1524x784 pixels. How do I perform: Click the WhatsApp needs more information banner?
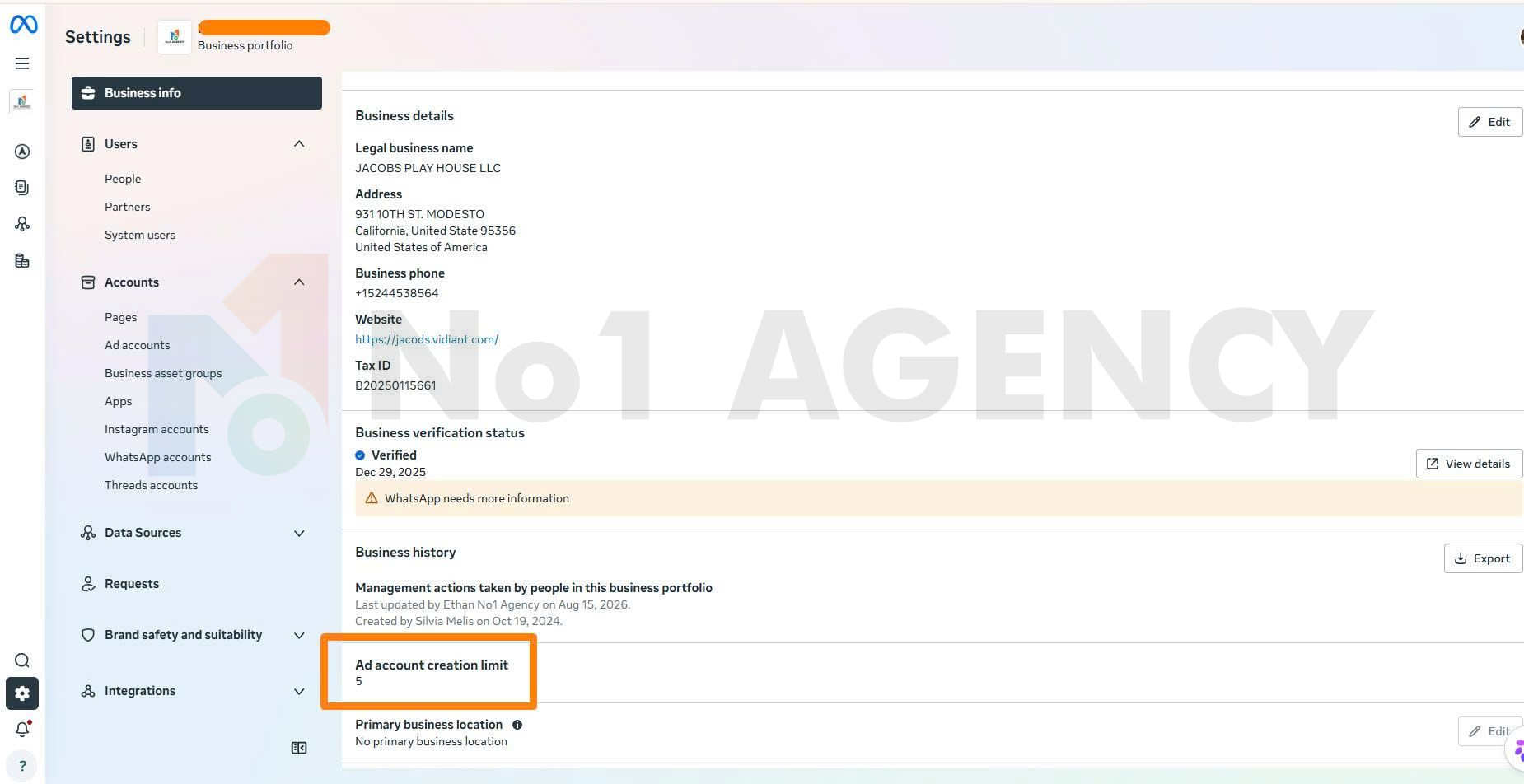[x=938, y=498]
